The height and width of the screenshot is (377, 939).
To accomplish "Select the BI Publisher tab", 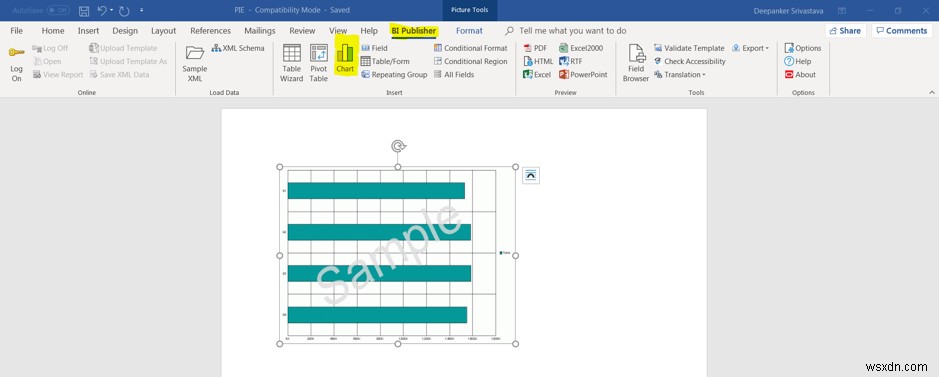I will pyautogui.click(x=413, y=31).
